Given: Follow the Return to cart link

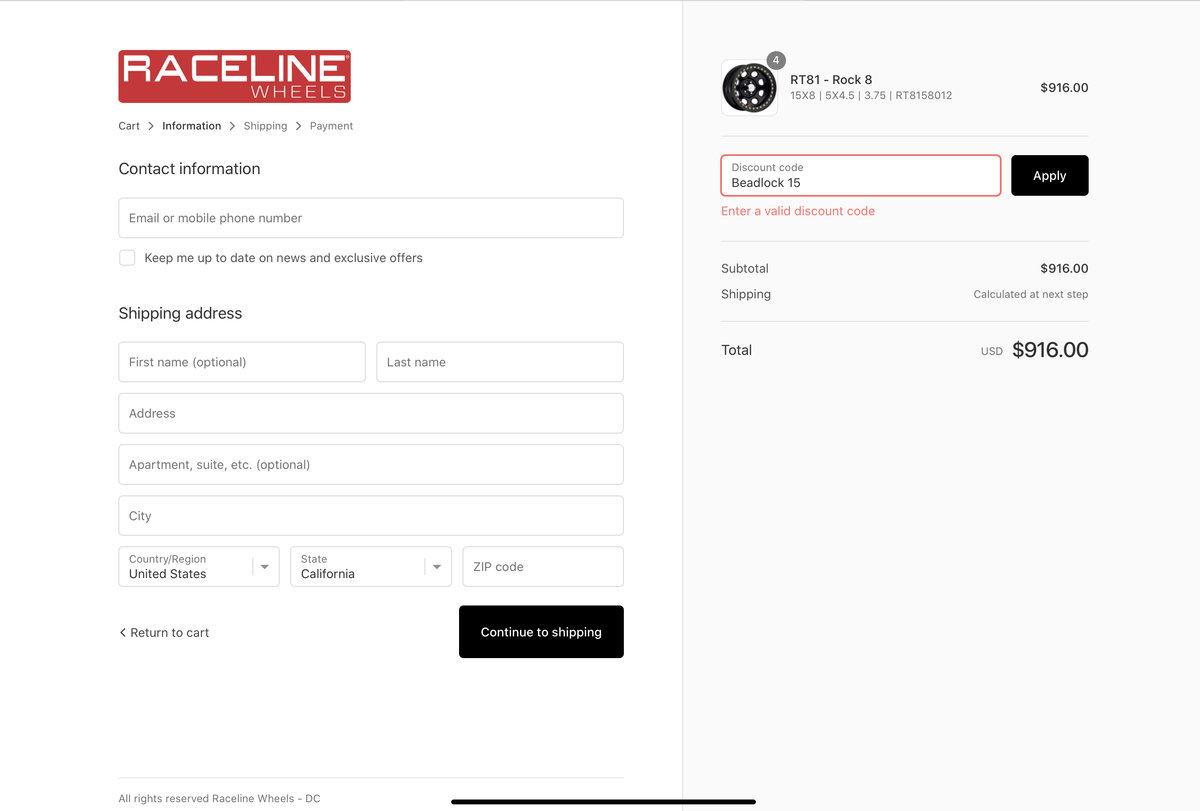Looking at the screenshot, I should click(169, 633).
